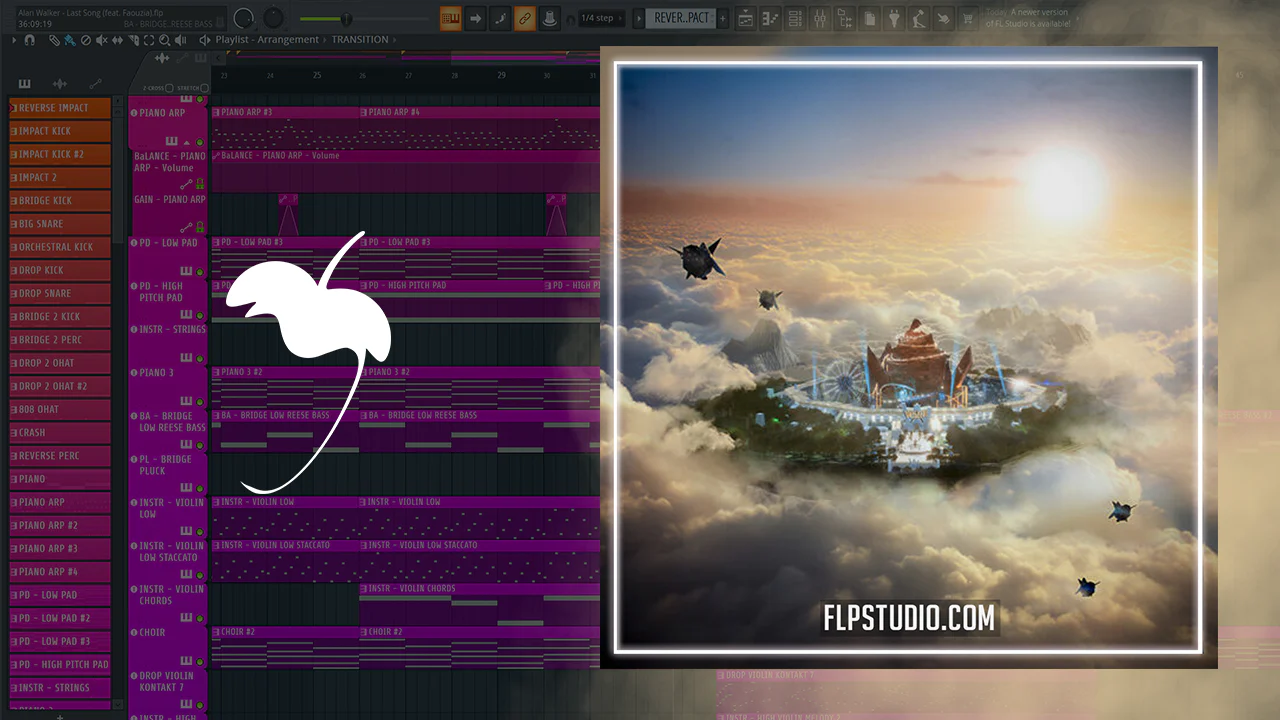Click the curved-line icon left of the link button

click(500, 18)
